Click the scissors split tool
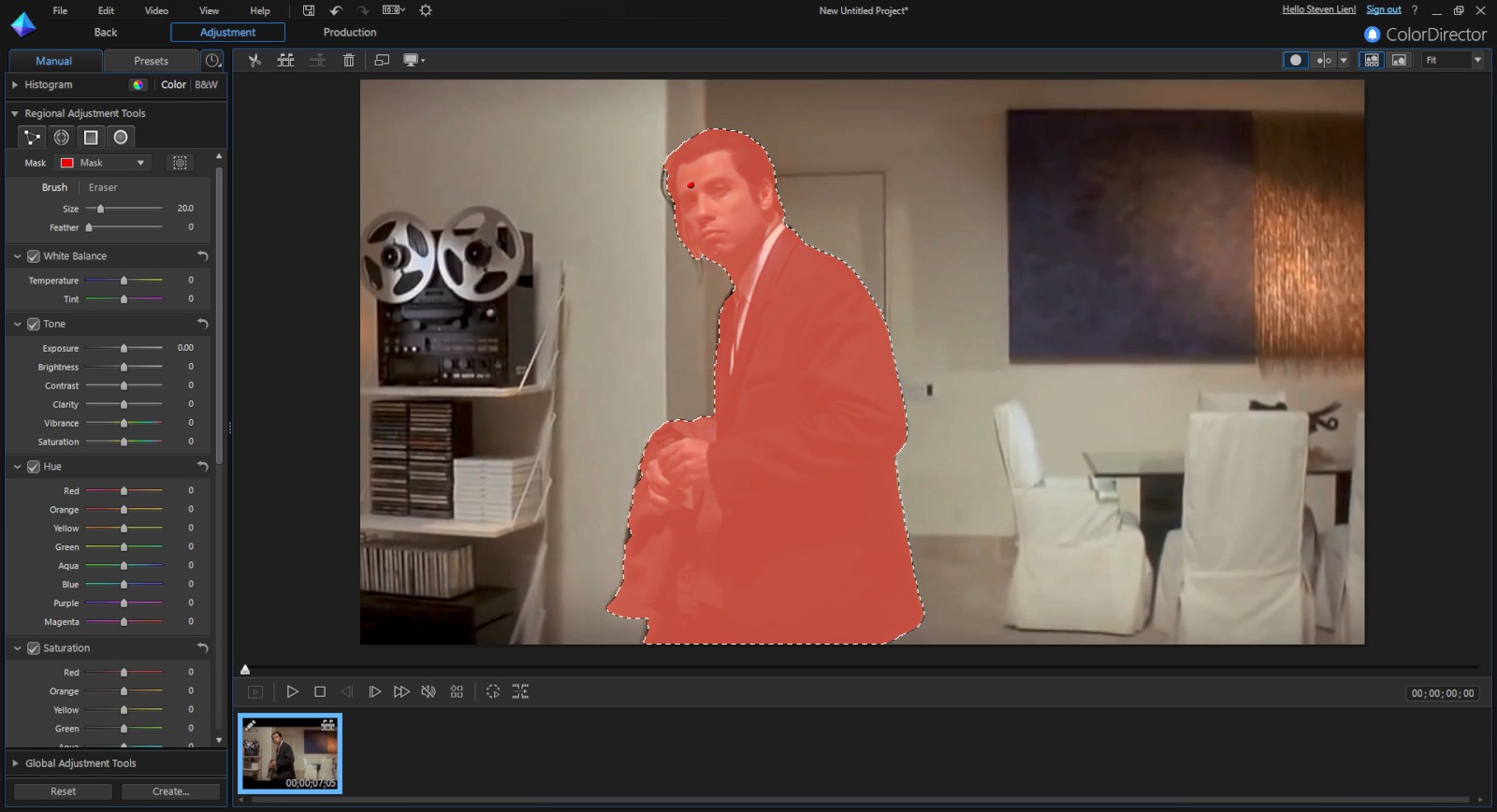Screen dimensions: 1497x812 tap(254, 60)
